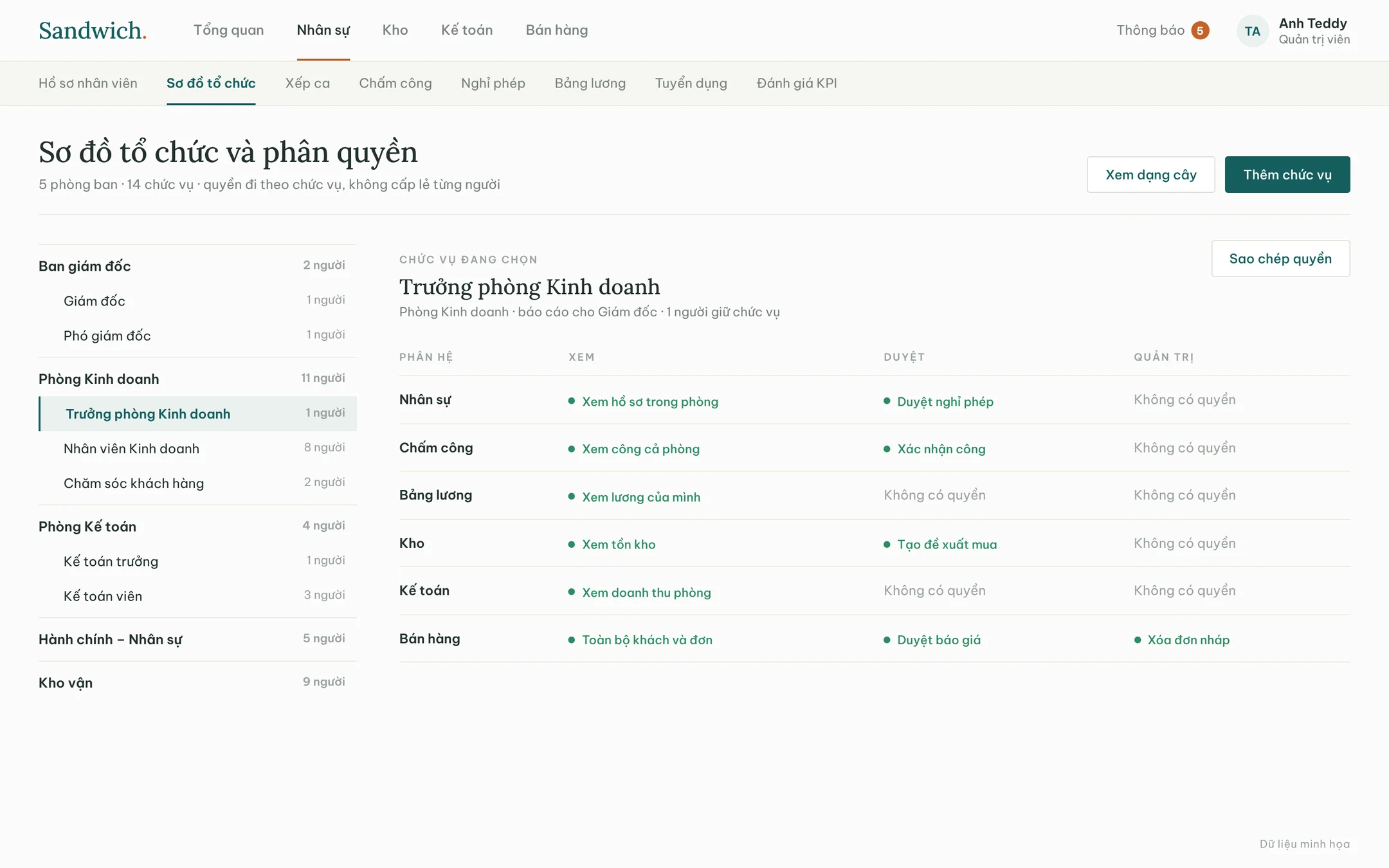Go to Tổng quan in top navigation

[x=229, y=30]
